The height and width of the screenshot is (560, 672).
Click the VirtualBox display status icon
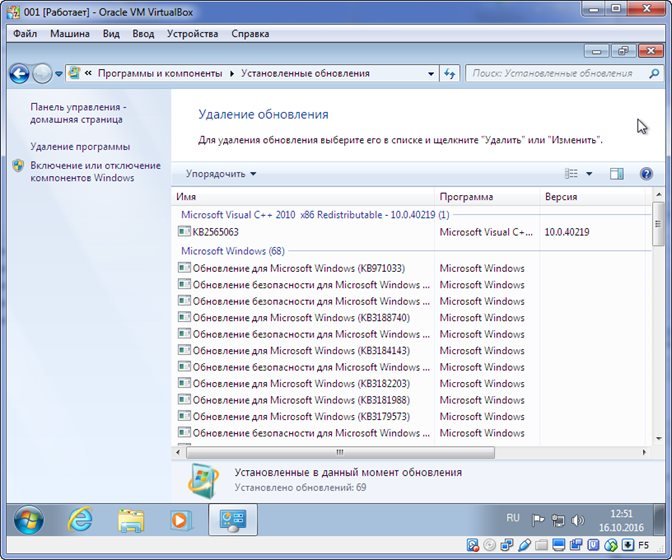pyautogui.click(x=559, y=545)
